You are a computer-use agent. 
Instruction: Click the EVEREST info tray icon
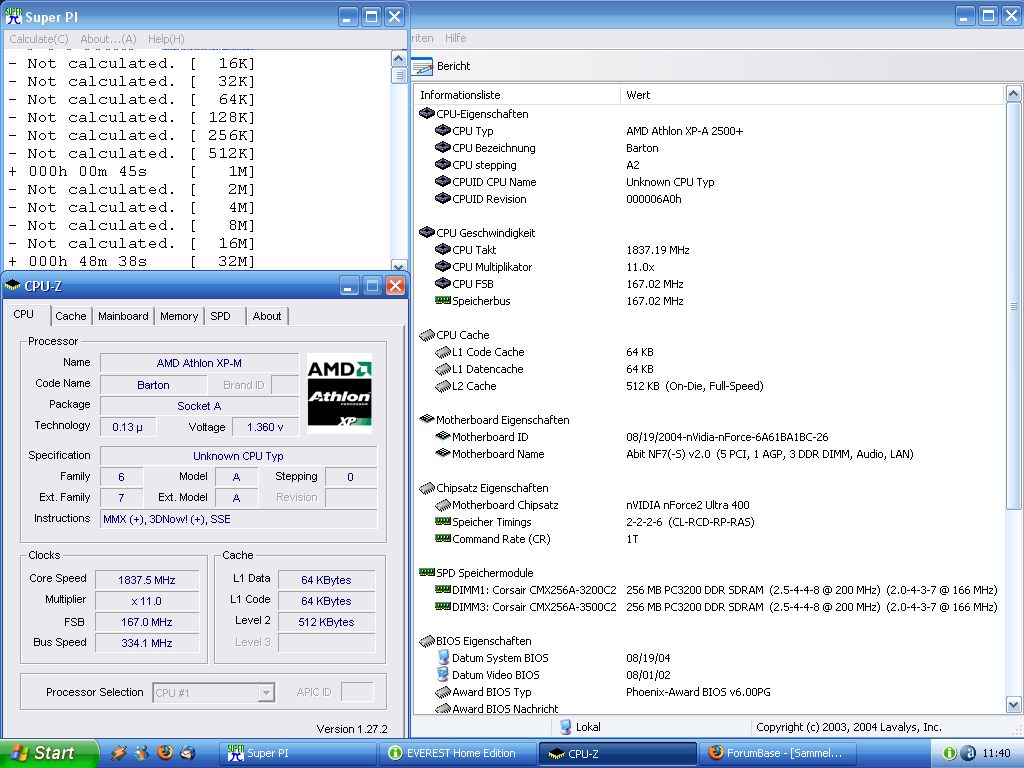pyautogui.click(x=950, y=753)
